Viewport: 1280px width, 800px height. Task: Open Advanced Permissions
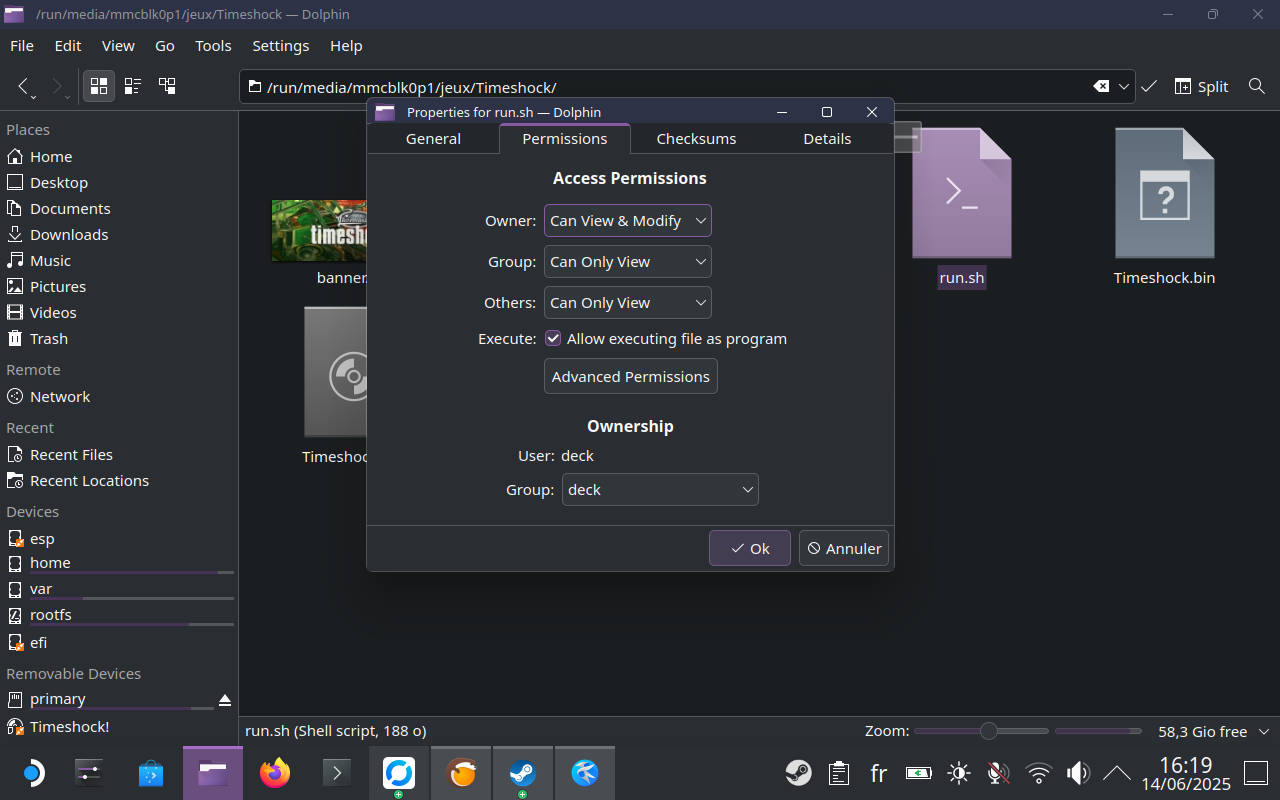pyautogui.click(x=631, y=377)
